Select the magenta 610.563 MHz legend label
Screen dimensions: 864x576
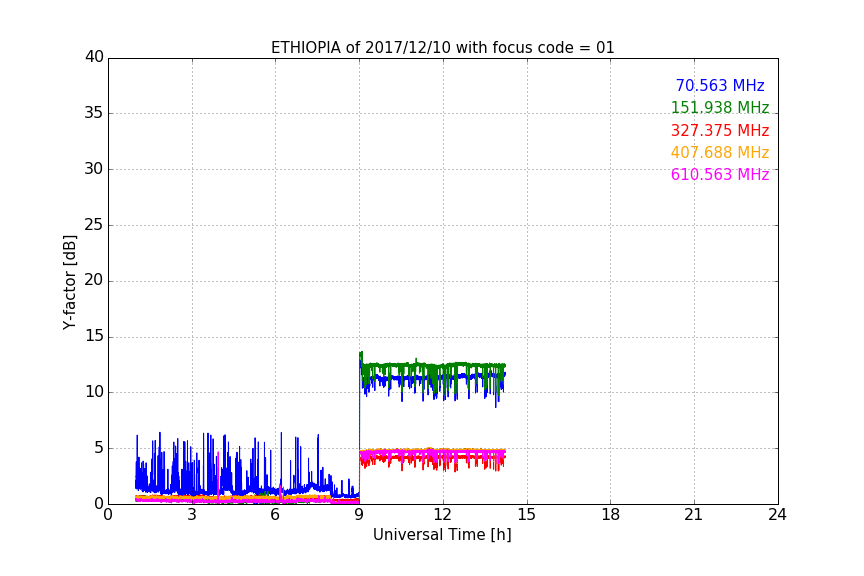click(720, 174)
